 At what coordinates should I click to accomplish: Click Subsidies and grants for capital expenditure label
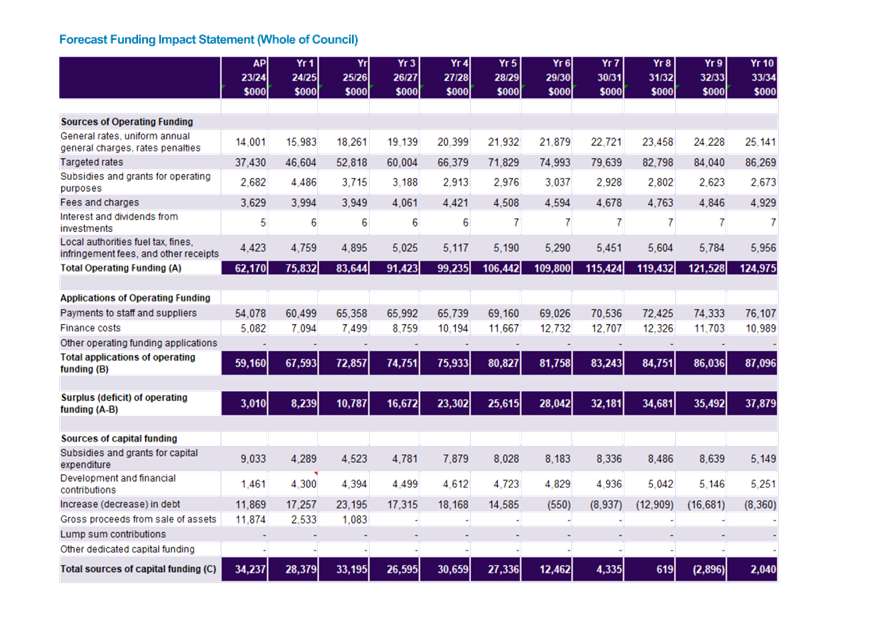point(129,459)
